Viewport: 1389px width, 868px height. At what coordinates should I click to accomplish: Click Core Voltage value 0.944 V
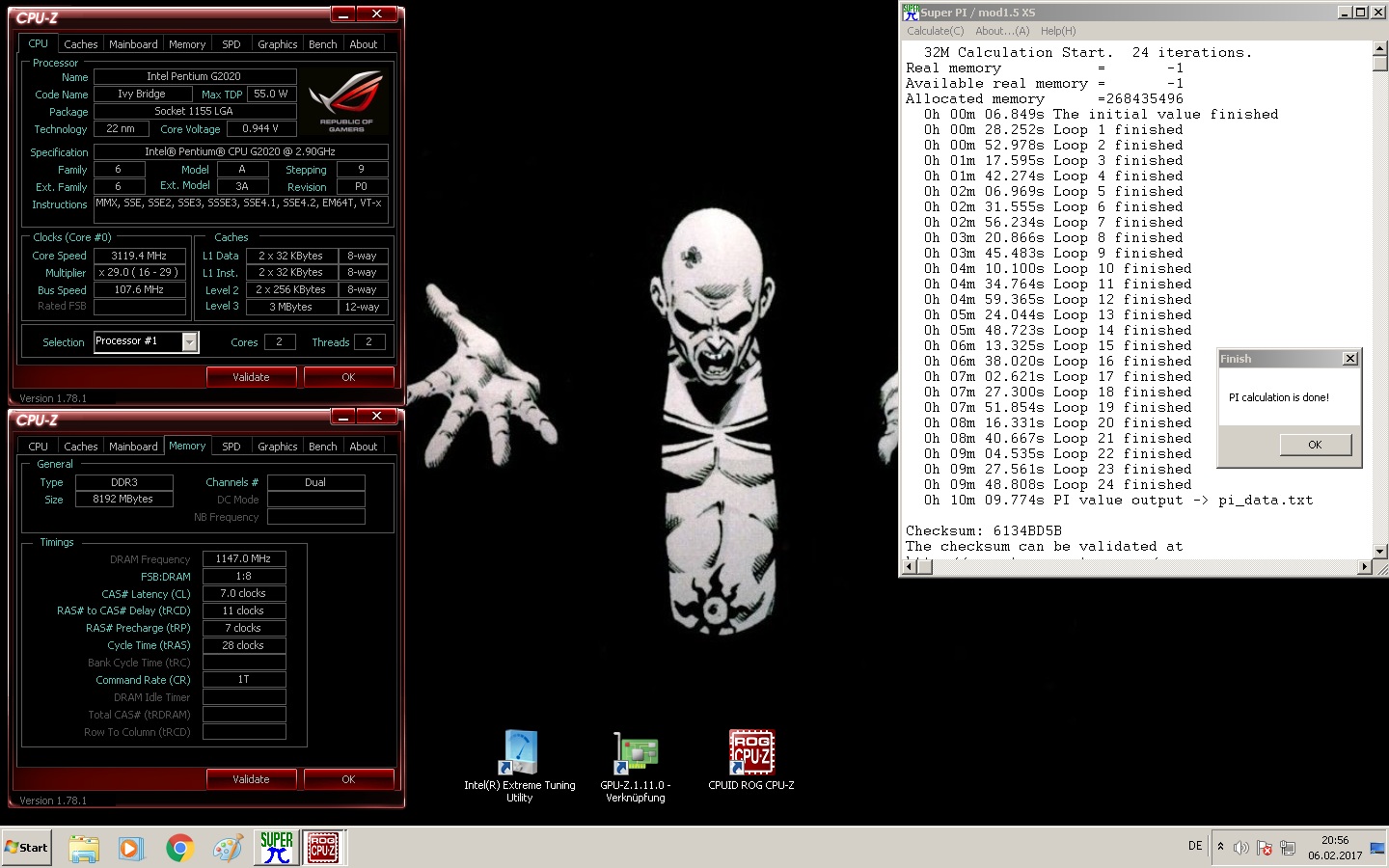pos(260,128)
